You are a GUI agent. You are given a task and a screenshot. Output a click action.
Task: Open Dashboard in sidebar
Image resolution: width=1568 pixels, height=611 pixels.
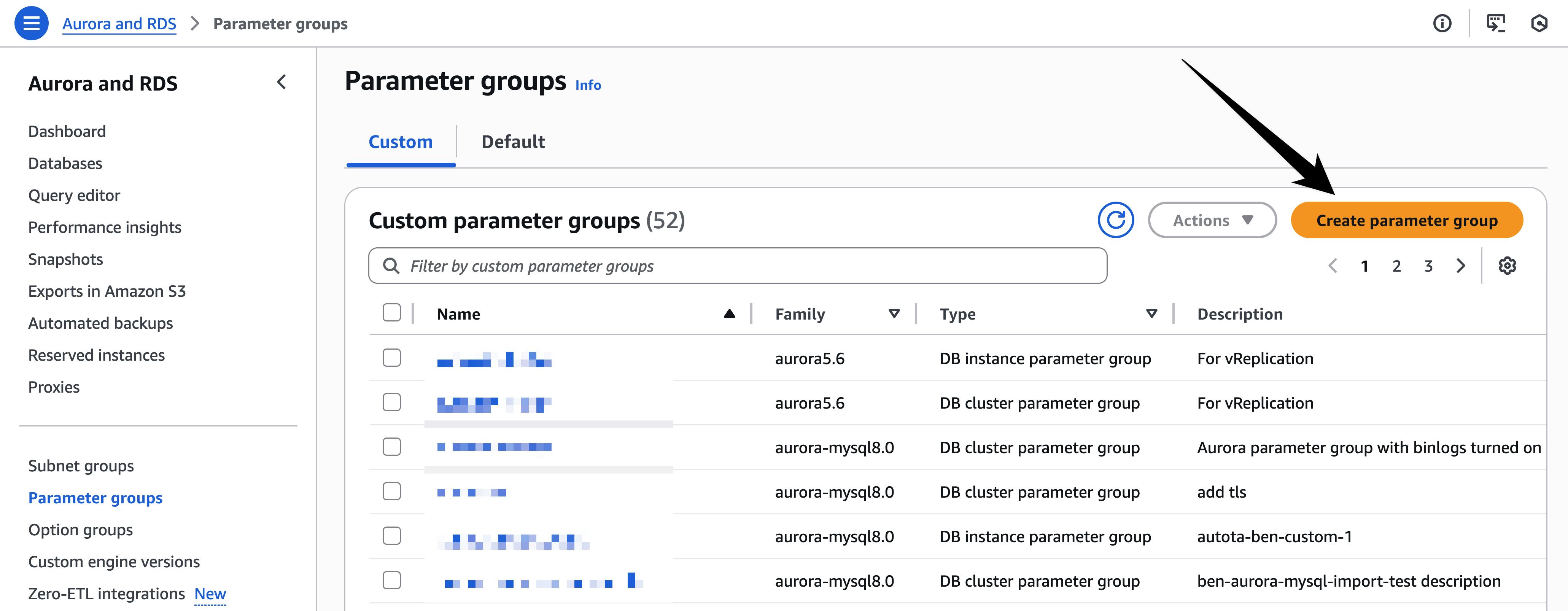67,132
